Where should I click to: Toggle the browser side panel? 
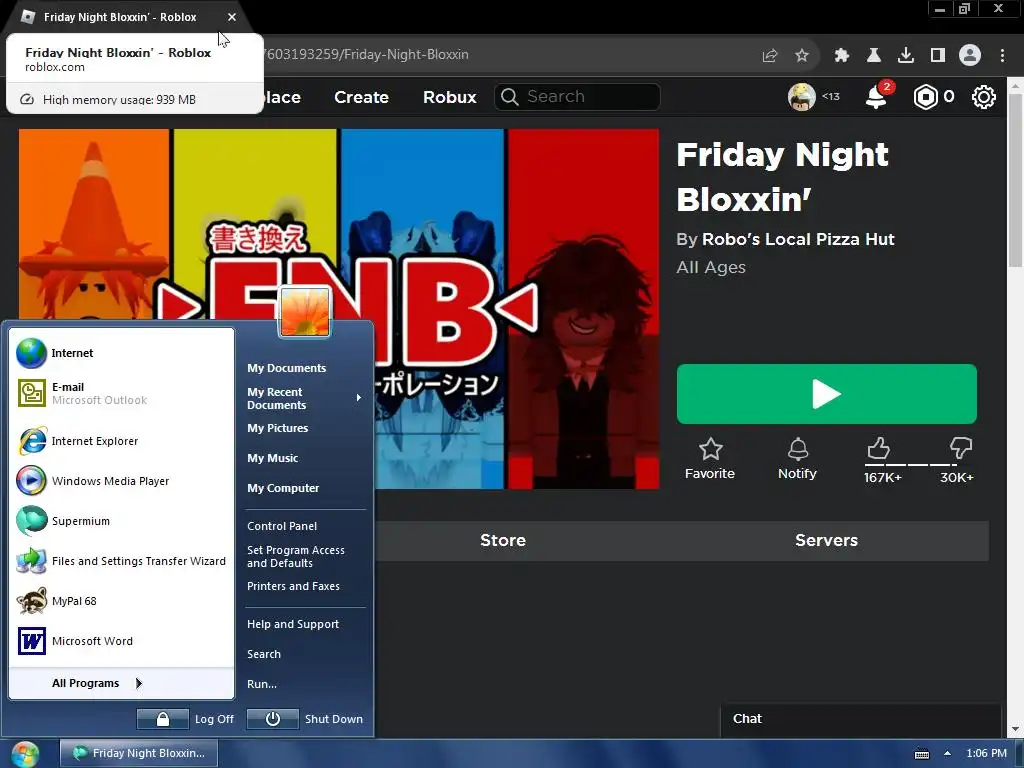tap(938, 56)
